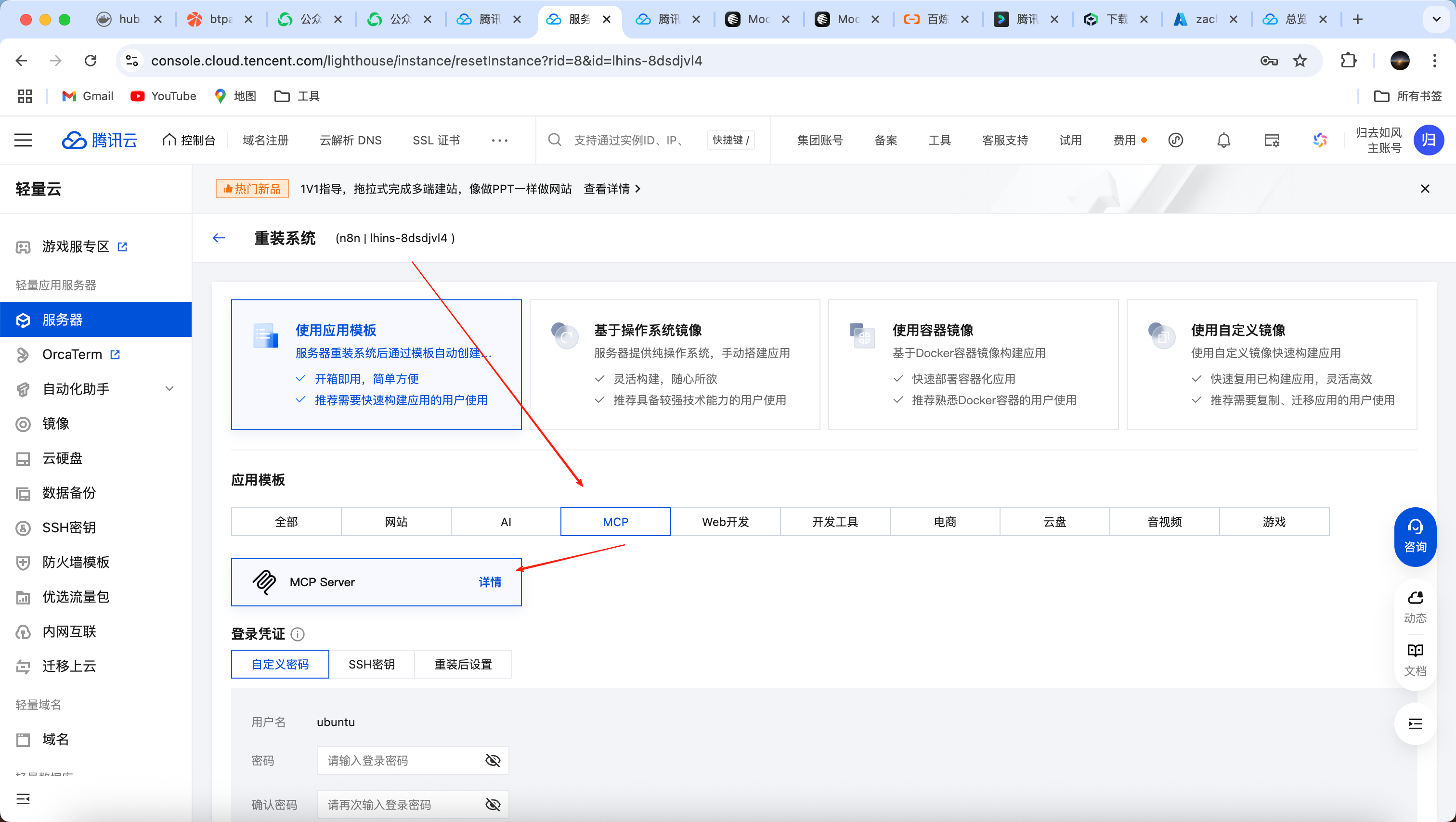Screen dimensions: 1456x822
Task: Select 服务器 in the sidebar
Action: tap(96, 320)
